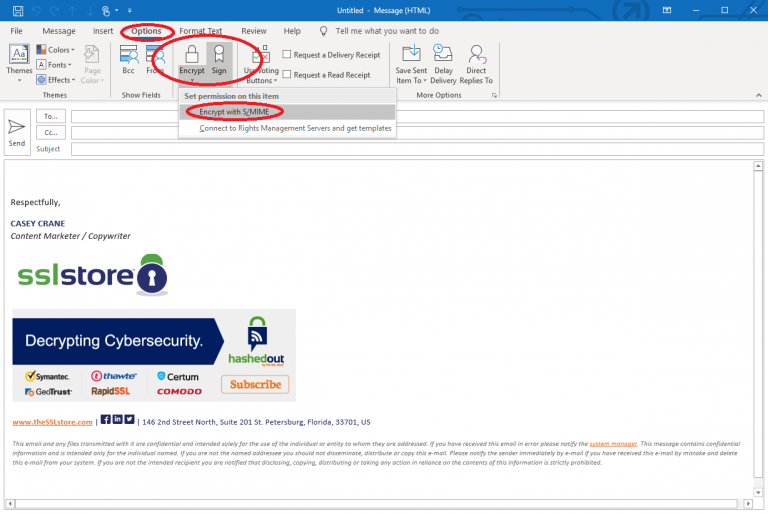Click the Encrypt padlock icon
Viewport: 768px width, 514px height.
click(191, 57)
